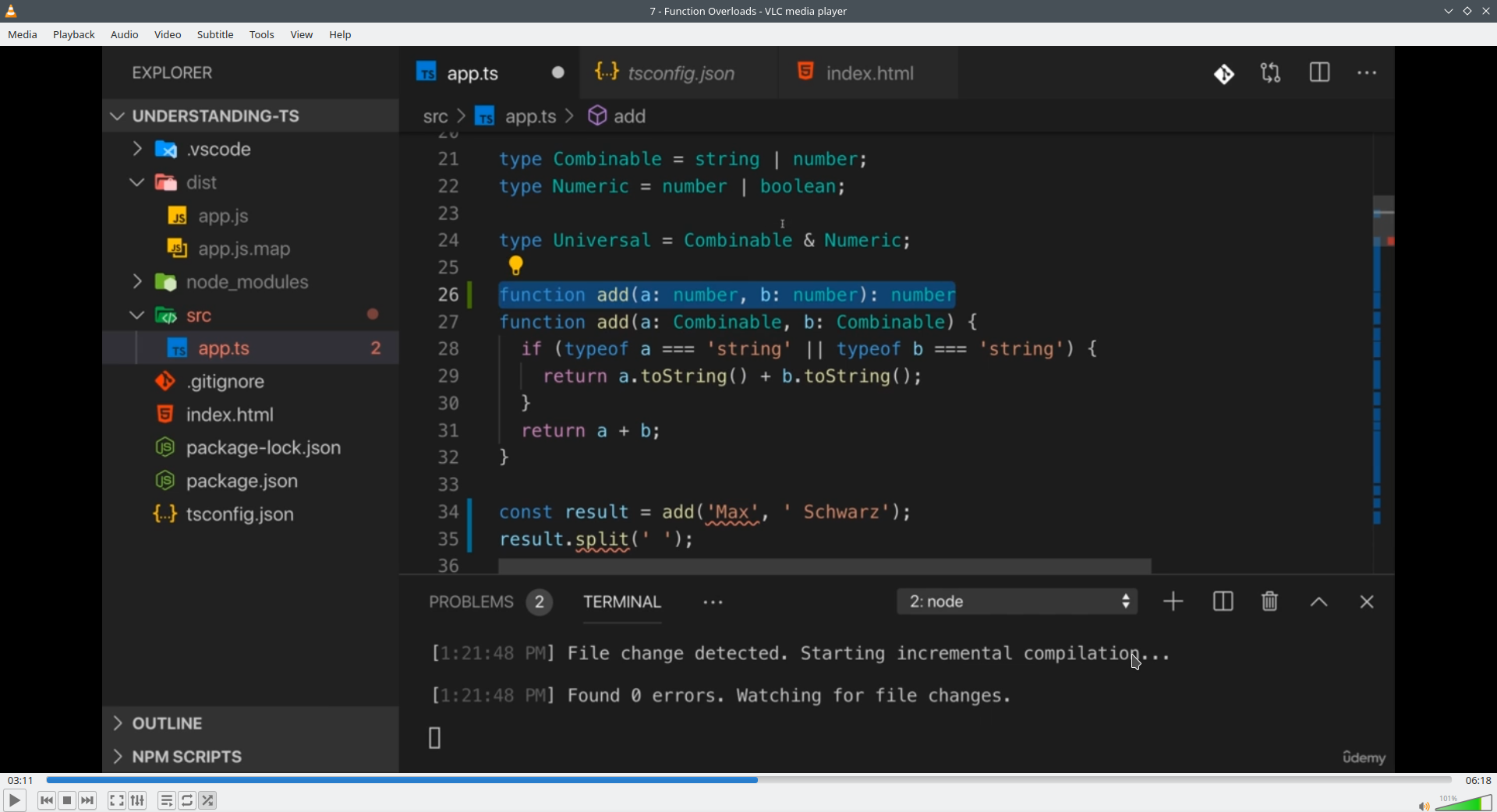Click the unsaved dot on app.ts tab

pos(558,72)
